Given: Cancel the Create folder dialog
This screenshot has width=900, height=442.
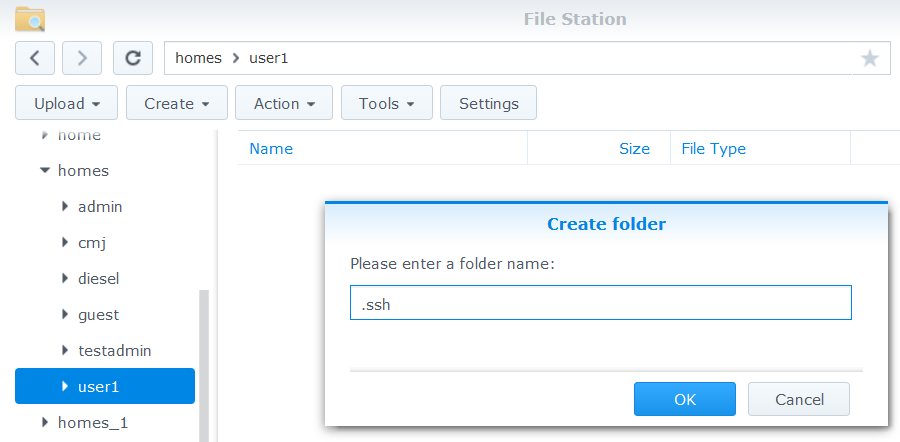Looking at the screenshot, I should click(x=799, y=399).
